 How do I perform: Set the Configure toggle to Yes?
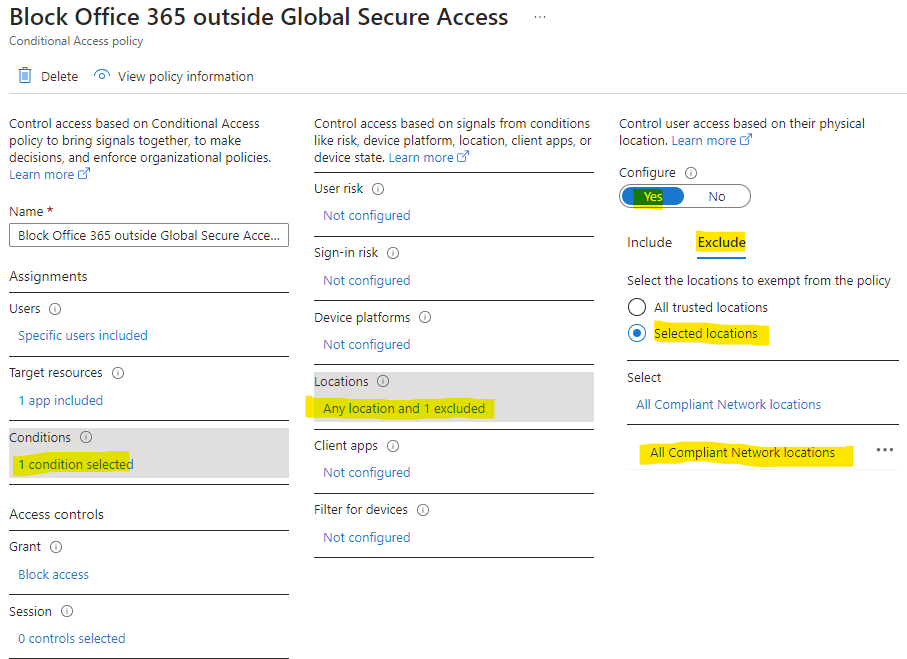pos(652,197)
